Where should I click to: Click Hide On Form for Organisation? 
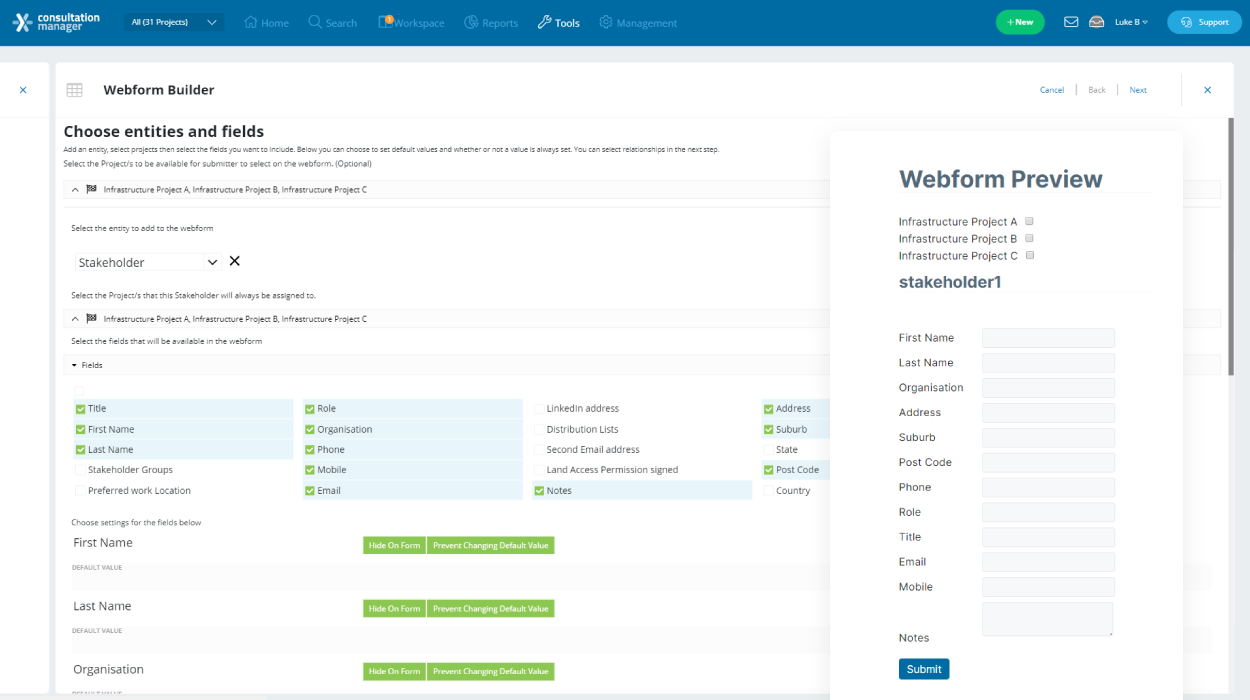click(394, 671)
